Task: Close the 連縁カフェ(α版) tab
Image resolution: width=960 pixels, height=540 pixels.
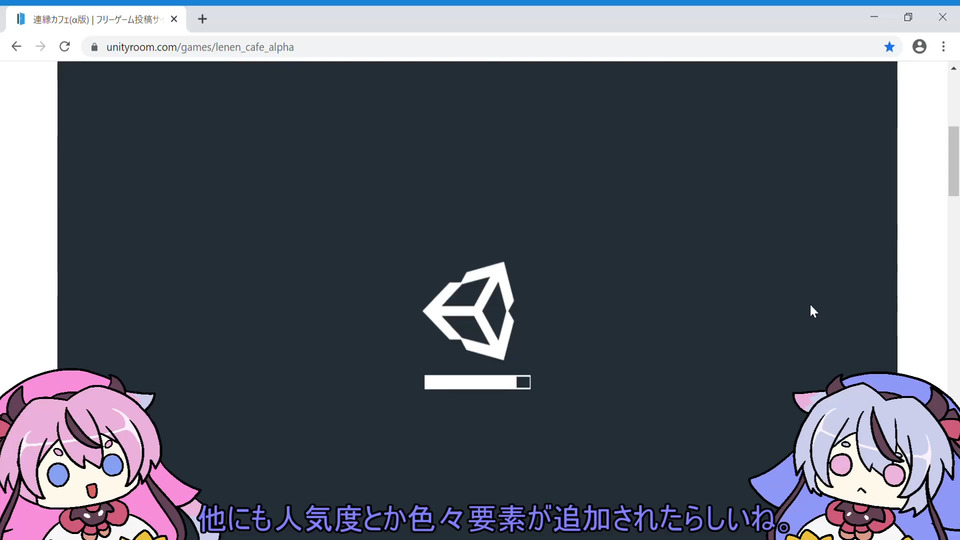Action: tap(174, 19)
